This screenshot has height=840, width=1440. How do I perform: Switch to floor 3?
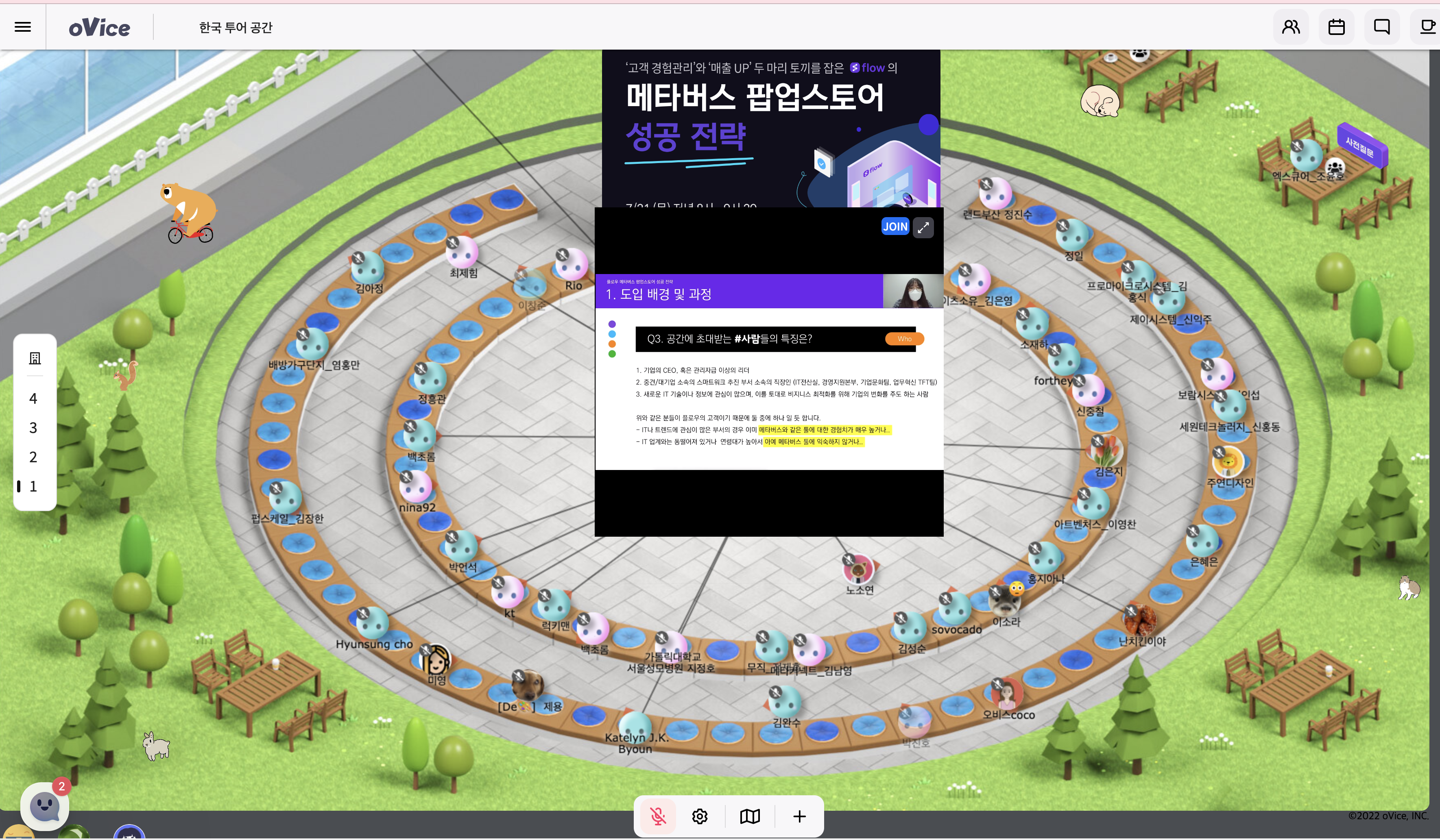[x=33, y=428]
